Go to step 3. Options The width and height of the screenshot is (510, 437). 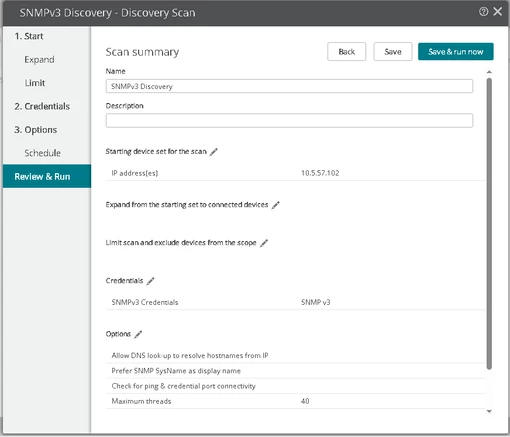[36, 130]
